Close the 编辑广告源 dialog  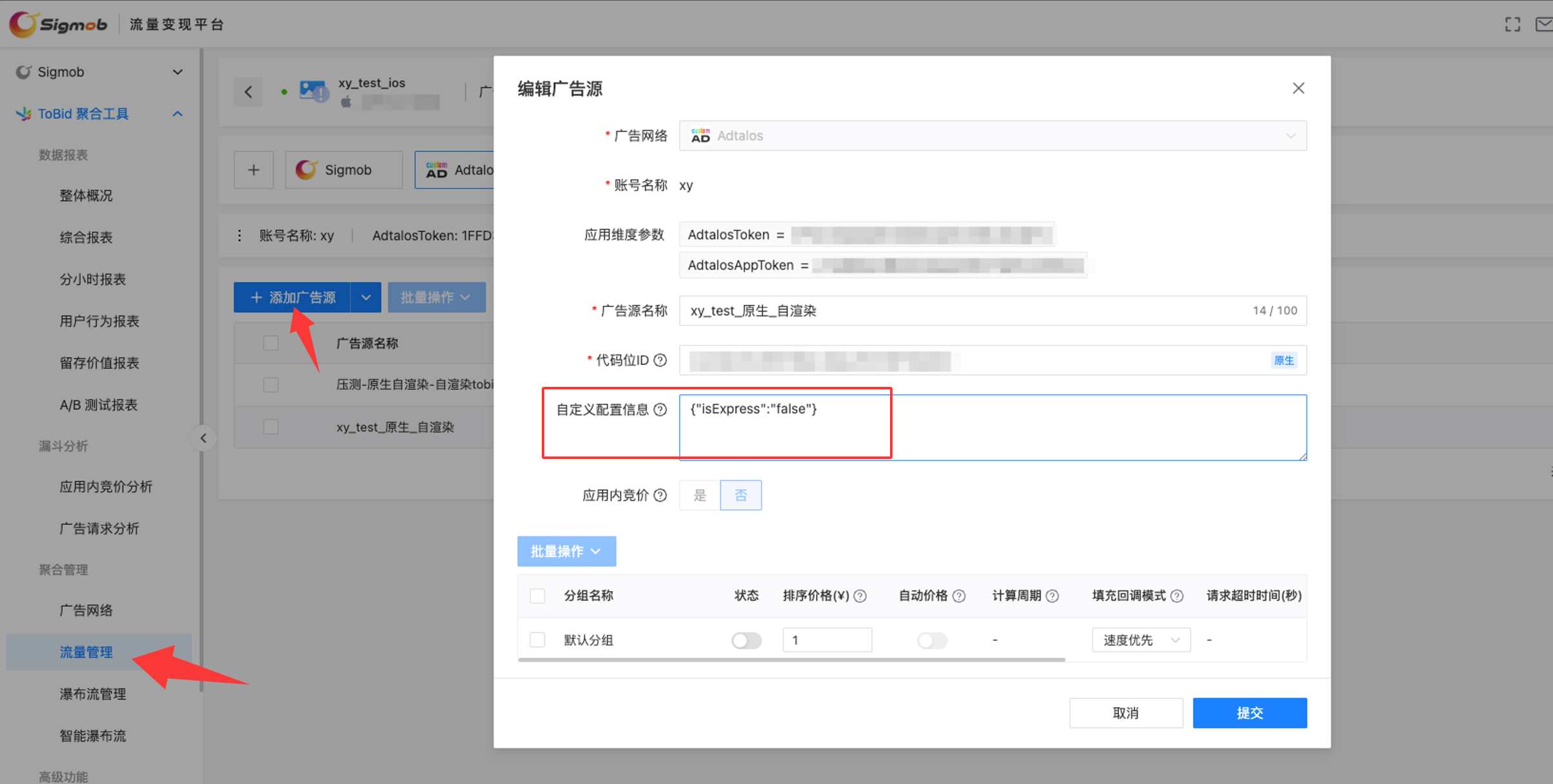coord(1298,88)
